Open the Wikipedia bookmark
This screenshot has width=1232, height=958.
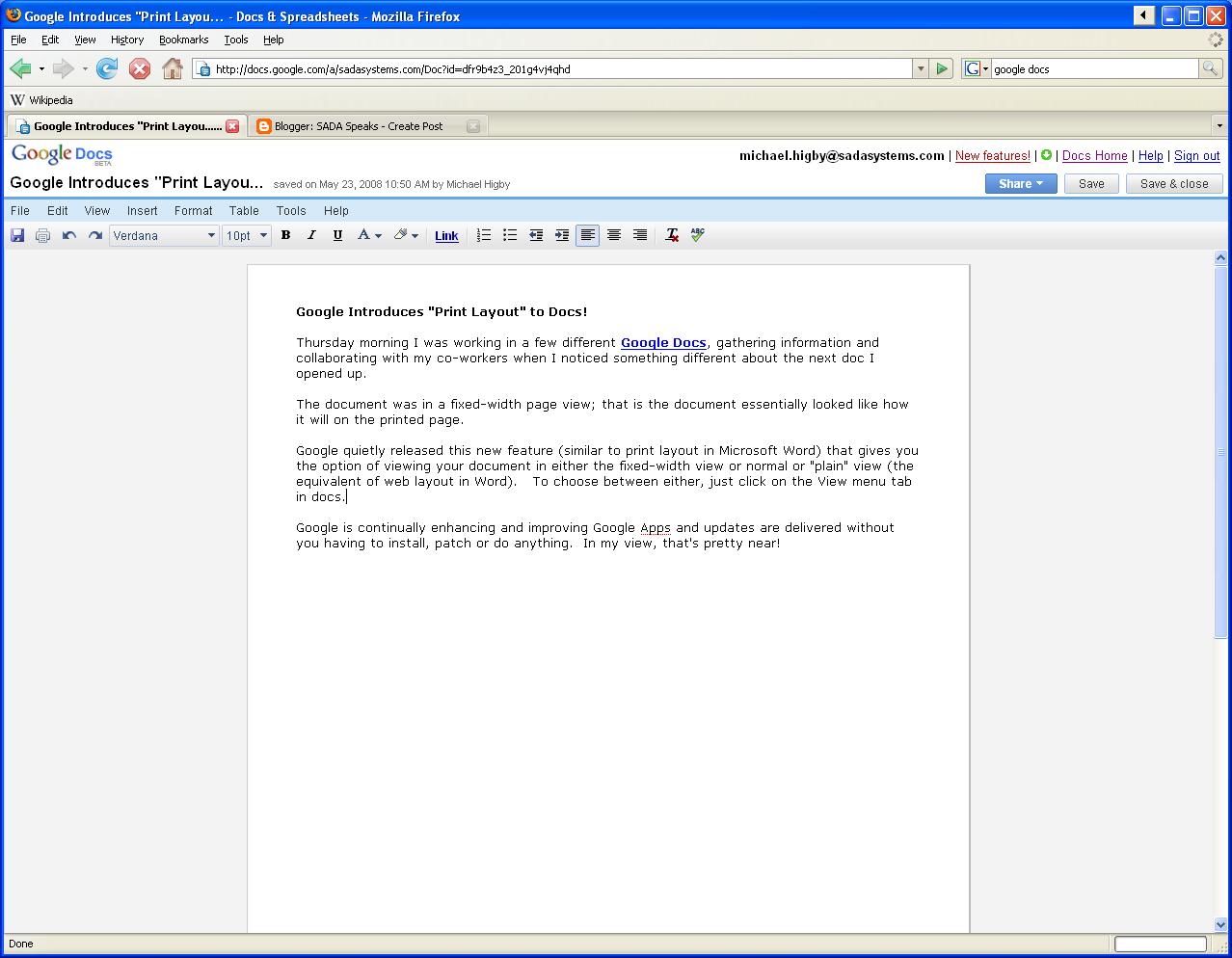coord(41,99)
